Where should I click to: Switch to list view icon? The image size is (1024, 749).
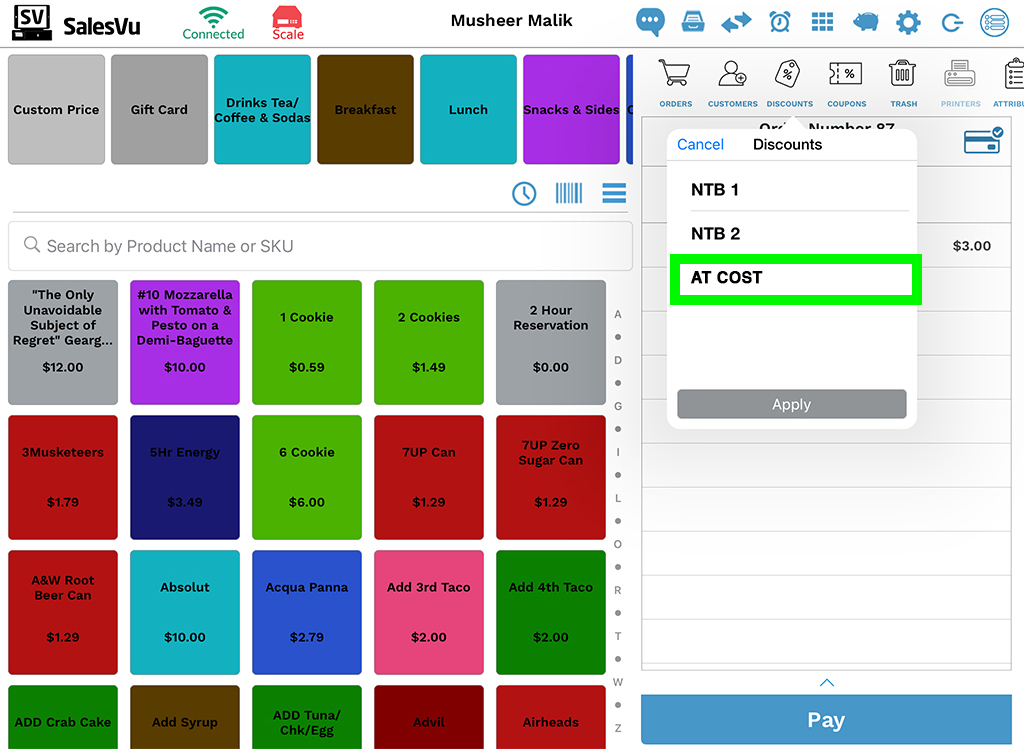click(614, 193)
